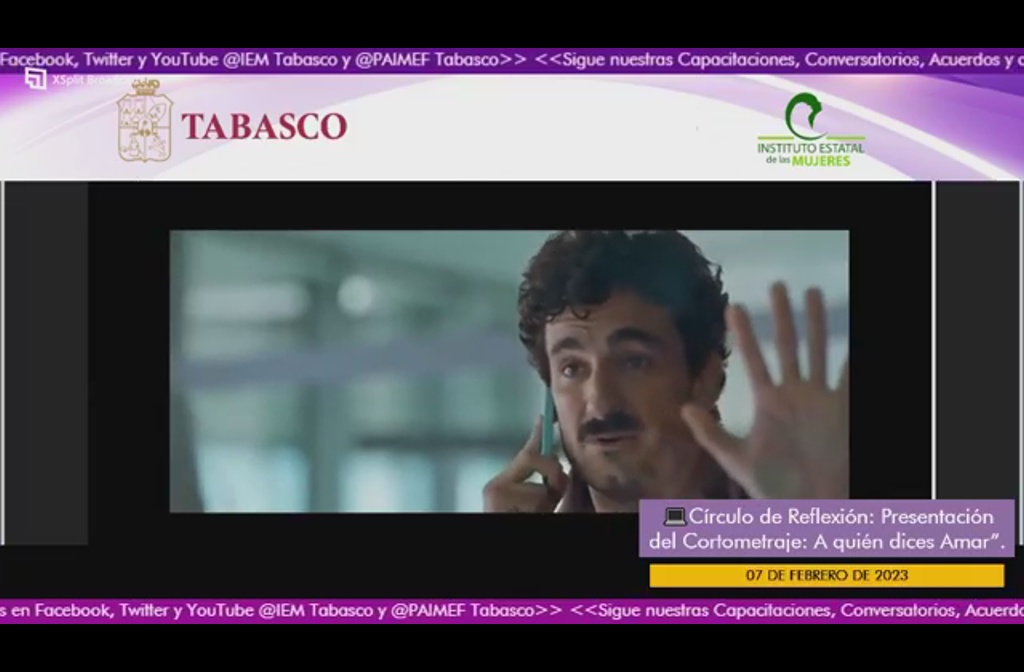The height and width of the screenshot is (672, 1024).
Task: Click the laptop emoji before the event title
Action: point(676,518)
